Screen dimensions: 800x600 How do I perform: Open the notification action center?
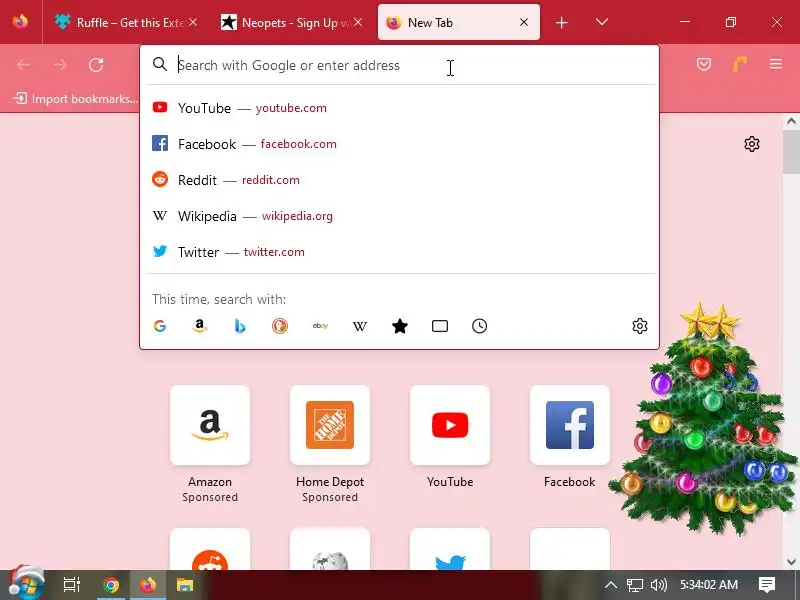pyautogui.click(x=766, y=585)
